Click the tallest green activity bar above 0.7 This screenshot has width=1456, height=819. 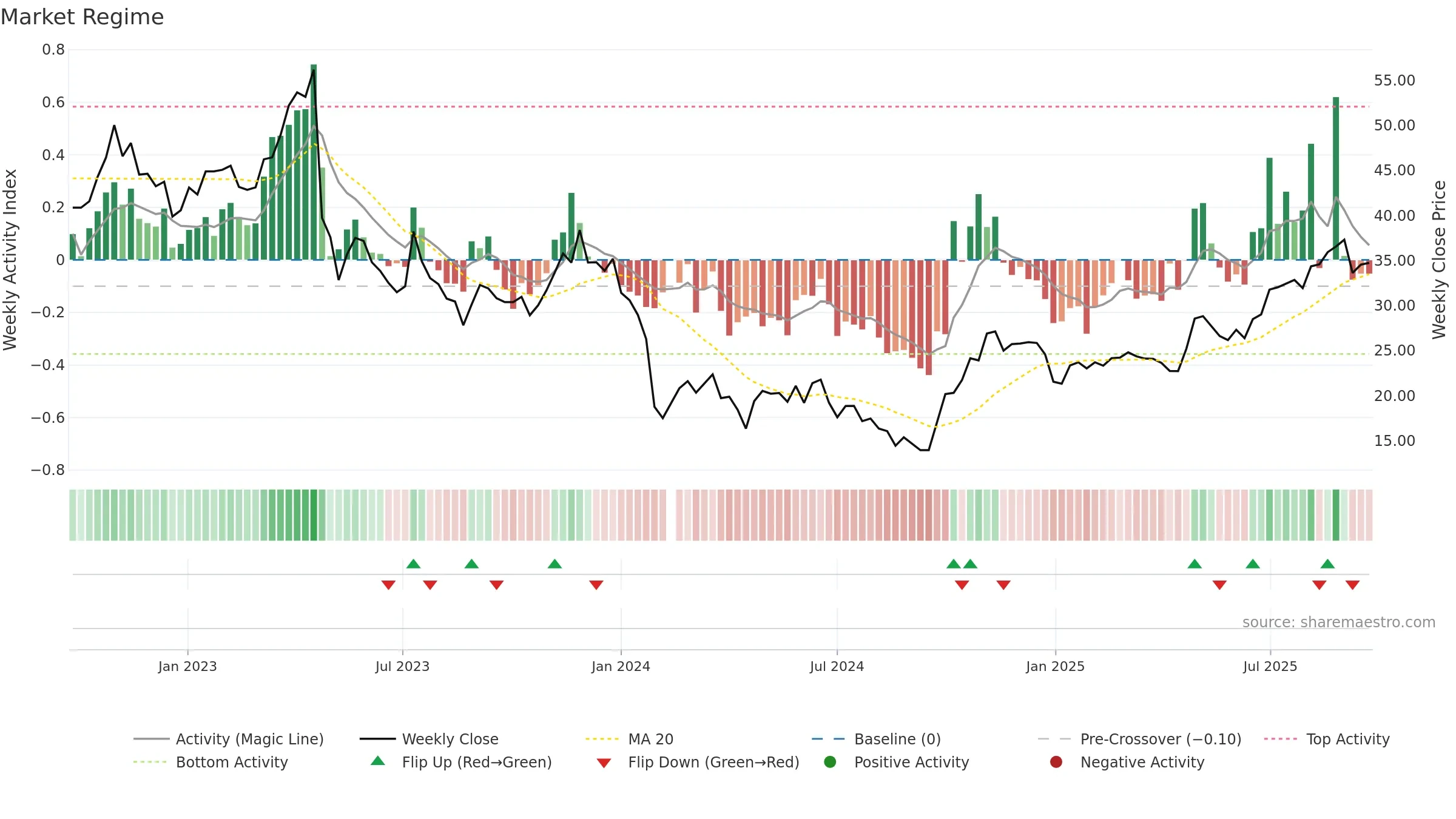[x=314, y=162]
